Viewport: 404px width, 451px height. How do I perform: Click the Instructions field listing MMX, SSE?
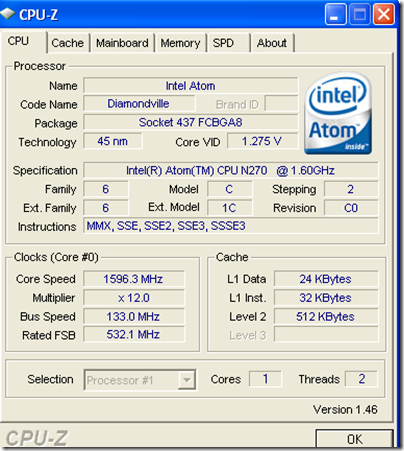[x=231, y=226]
